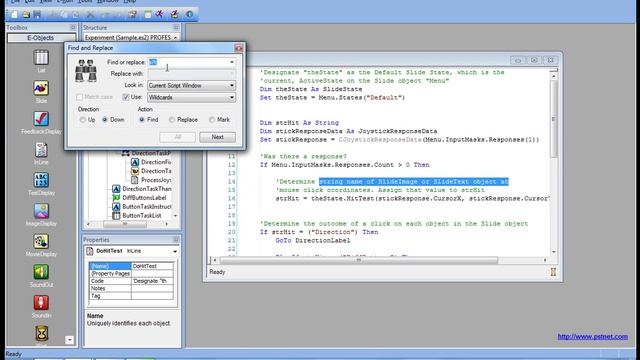Open the Find or replace dropdown arrow
This screenshot has height=360, width=640.
231,62
